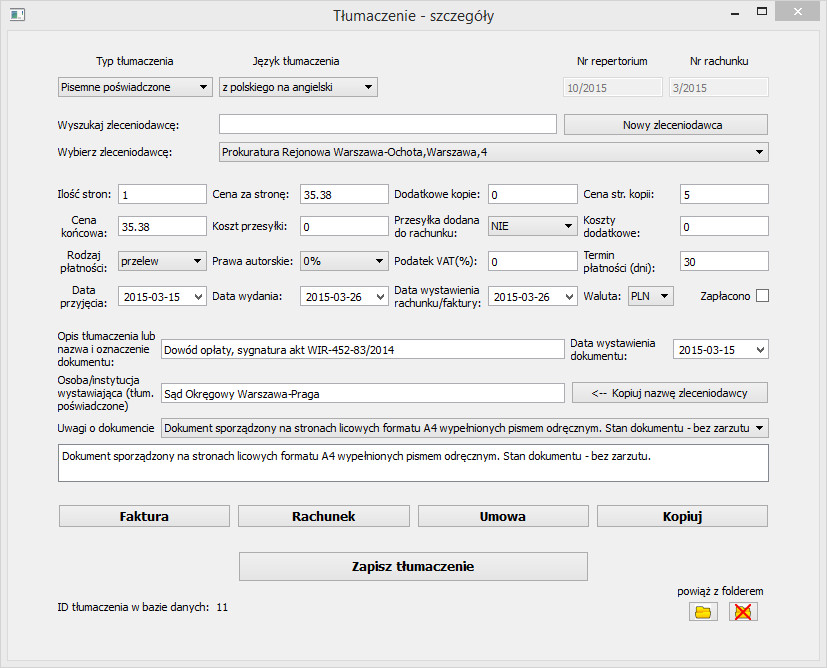Close the Tłumaczenie - szczegóły window

(798, 12)
